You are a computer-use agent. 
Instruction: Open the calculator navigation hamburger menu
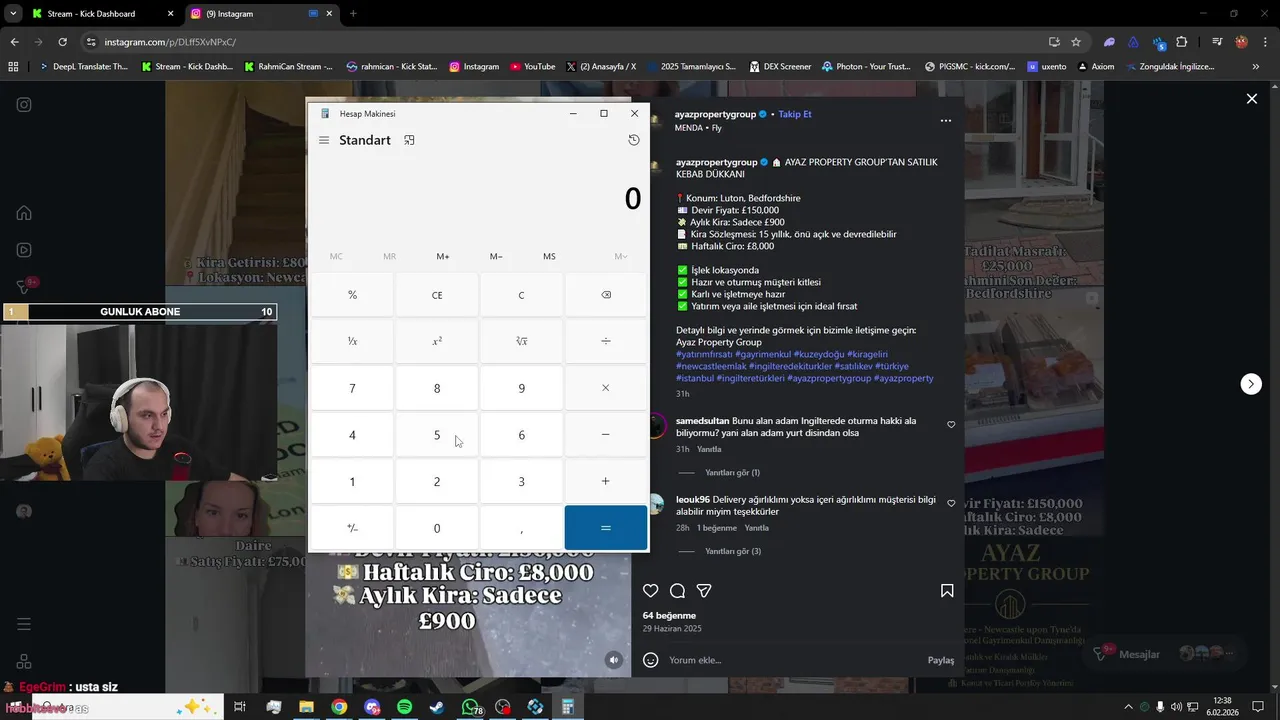click(324, 140)
